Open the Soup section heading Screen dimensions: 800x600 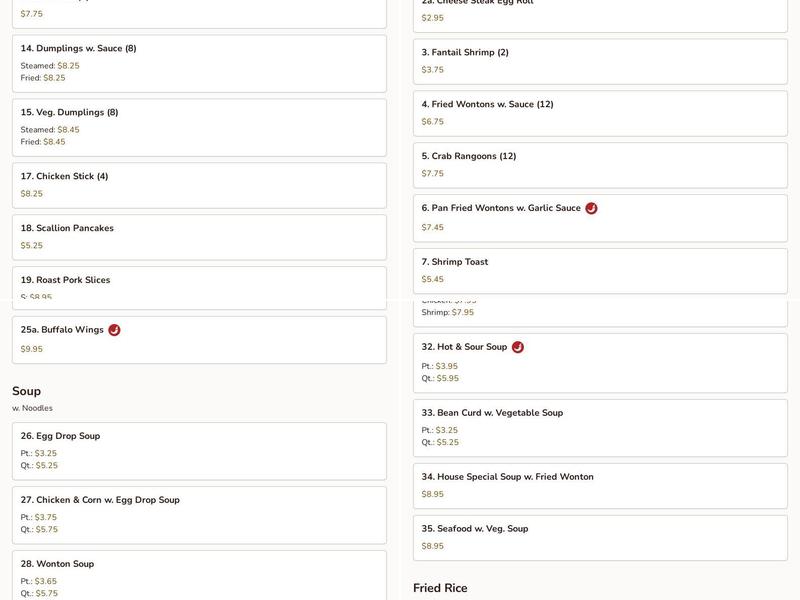(25, 390)
